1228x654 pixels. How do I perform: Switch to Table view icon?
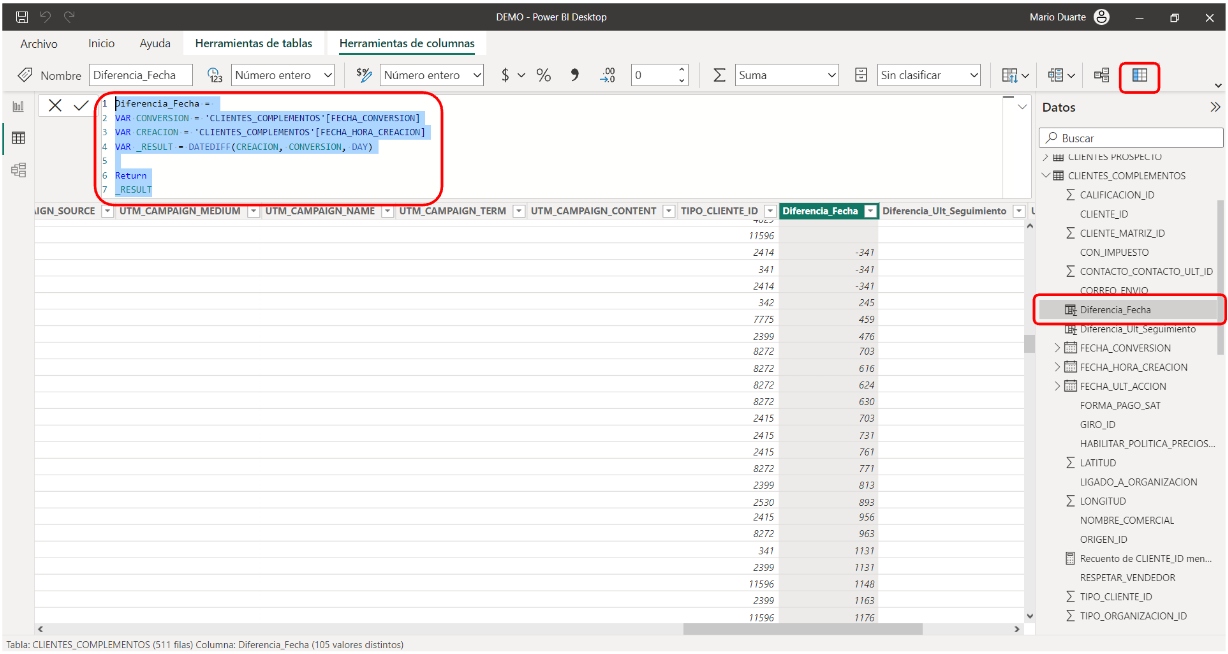(x=18, y=138)
